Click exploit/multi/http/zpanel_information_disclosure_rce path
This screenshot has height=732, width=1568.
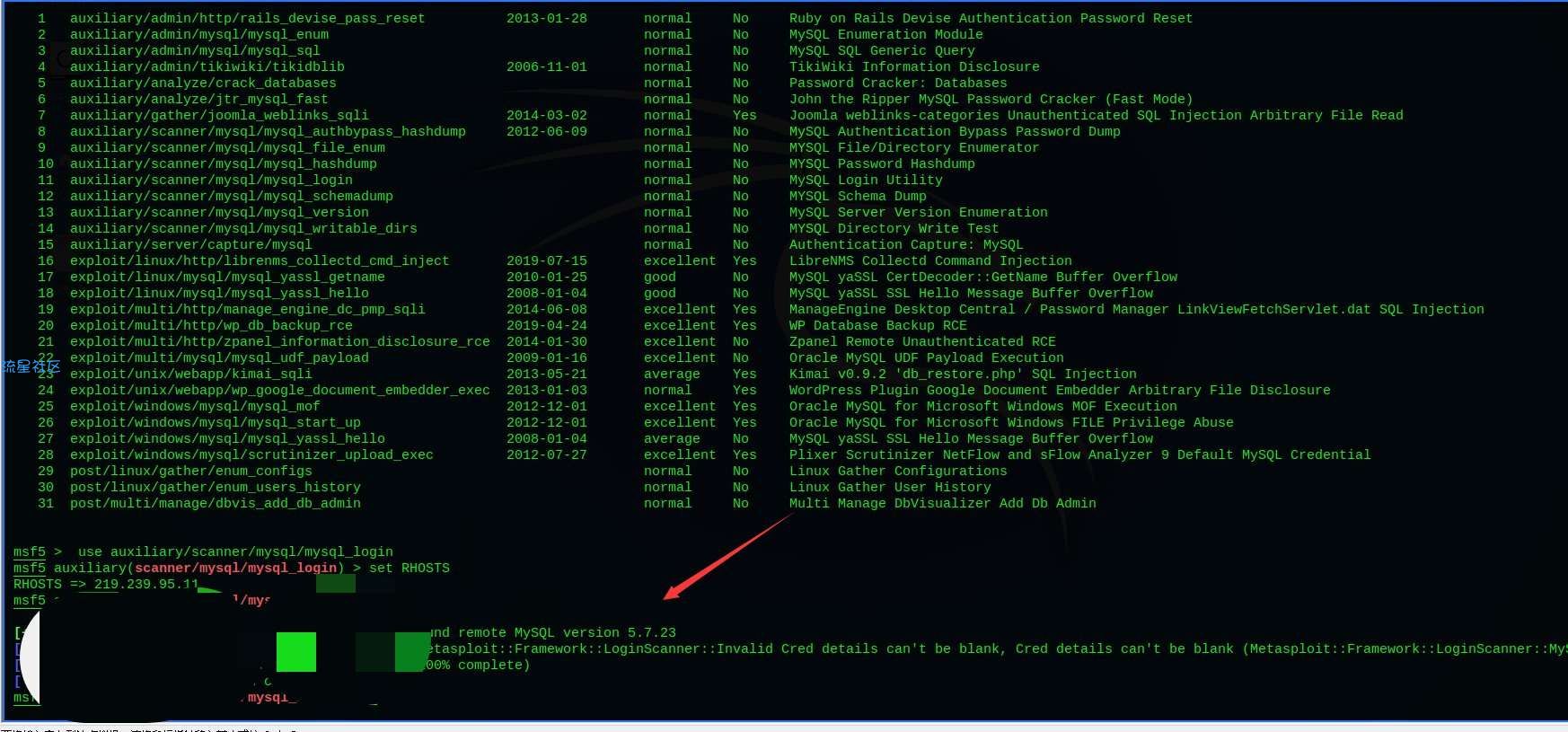(280, 341)
